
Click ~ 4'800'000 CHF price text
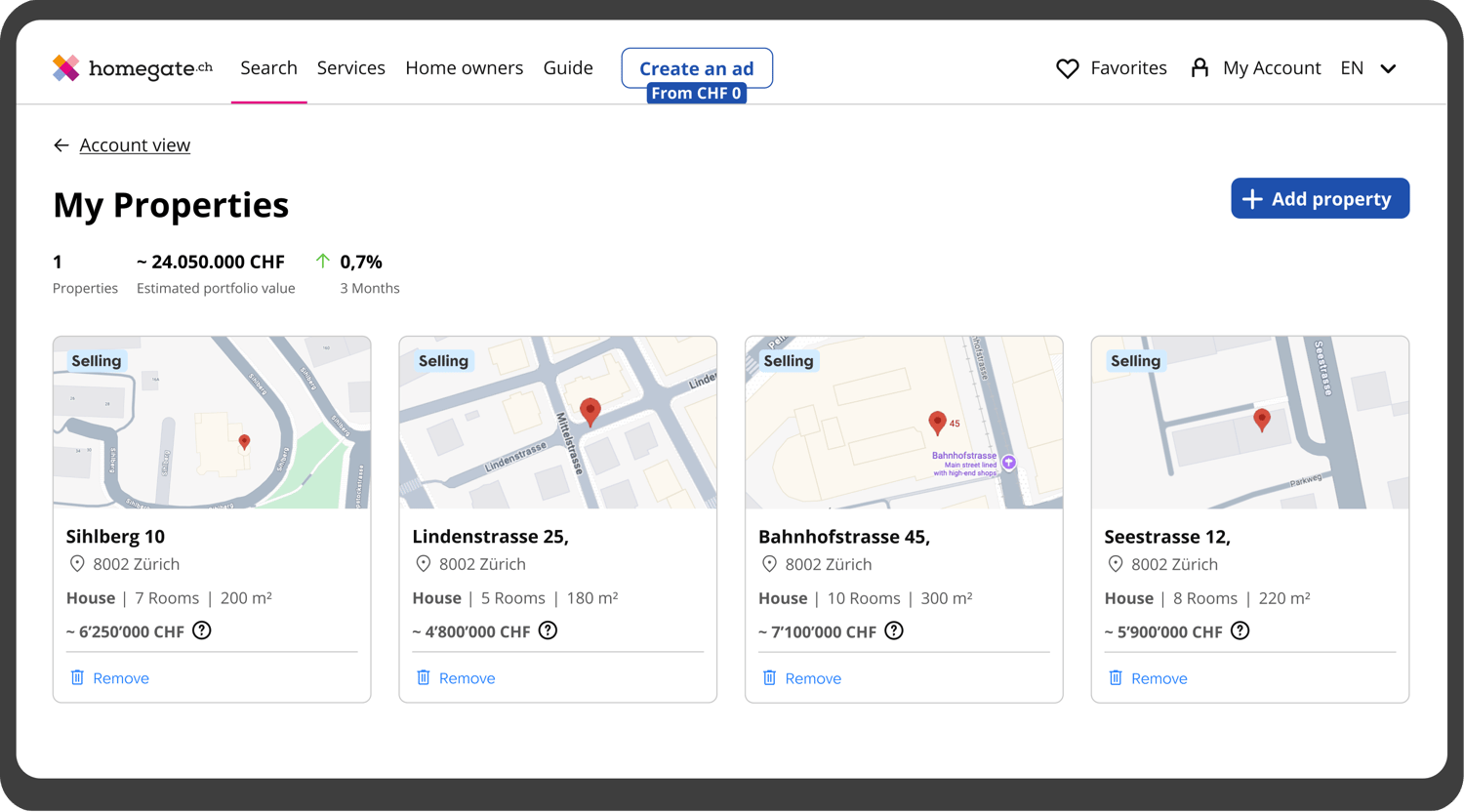point(471,631)
